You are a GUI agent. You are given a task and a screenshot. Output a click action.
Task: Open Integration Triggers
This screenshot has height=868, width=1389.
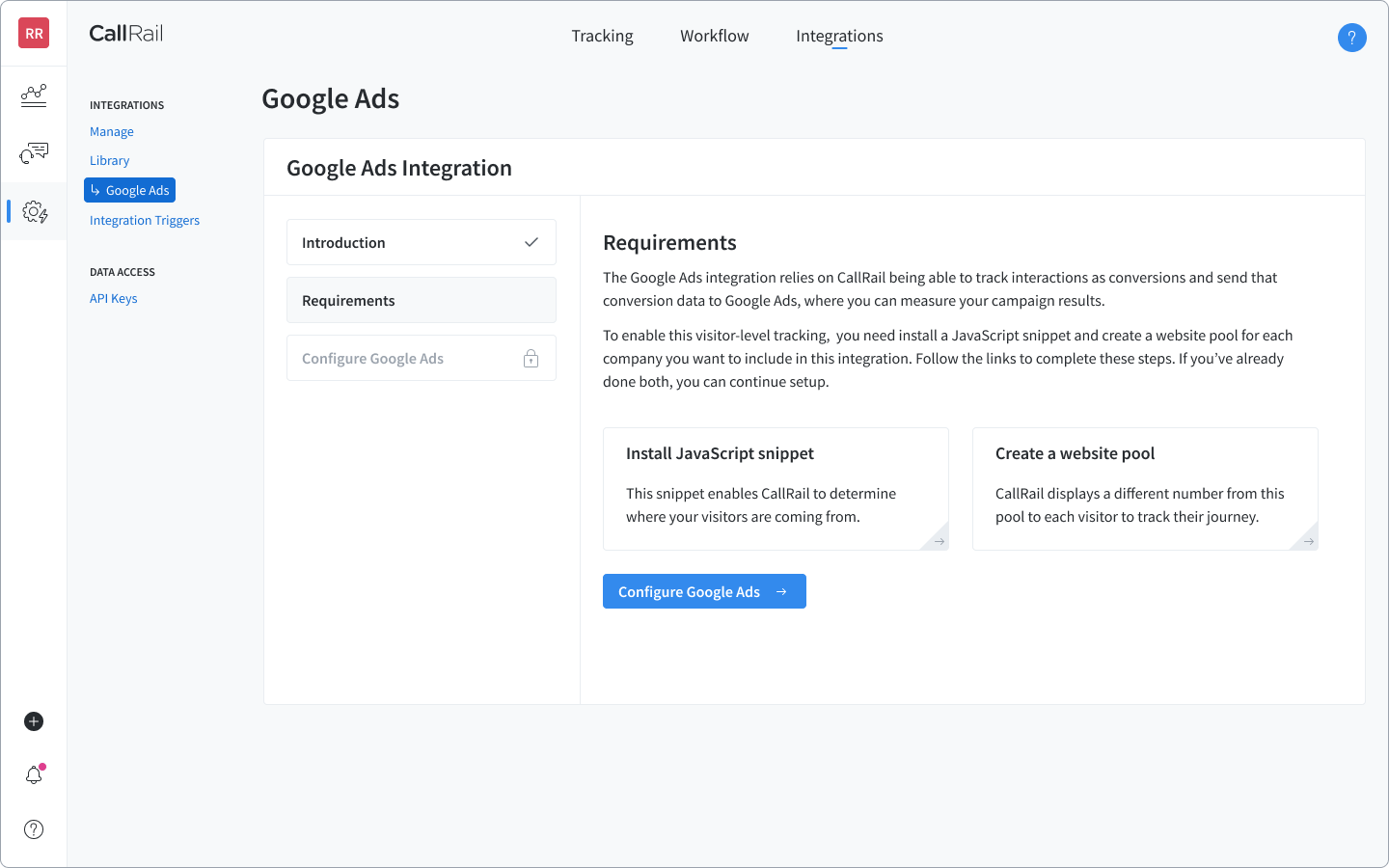145,221
